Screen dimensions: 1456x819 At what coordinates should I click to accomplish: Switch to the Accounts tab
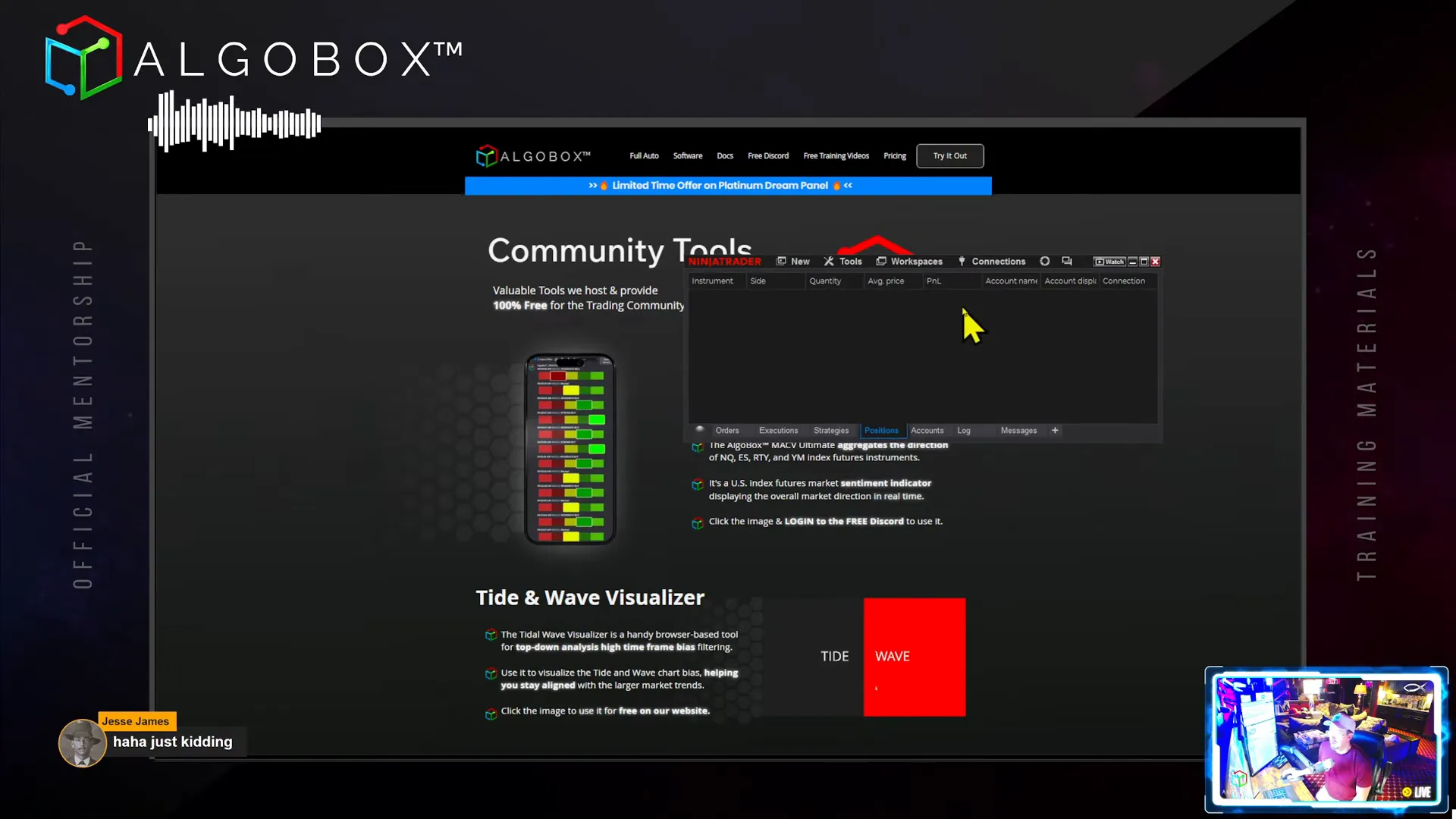[927, 430]
